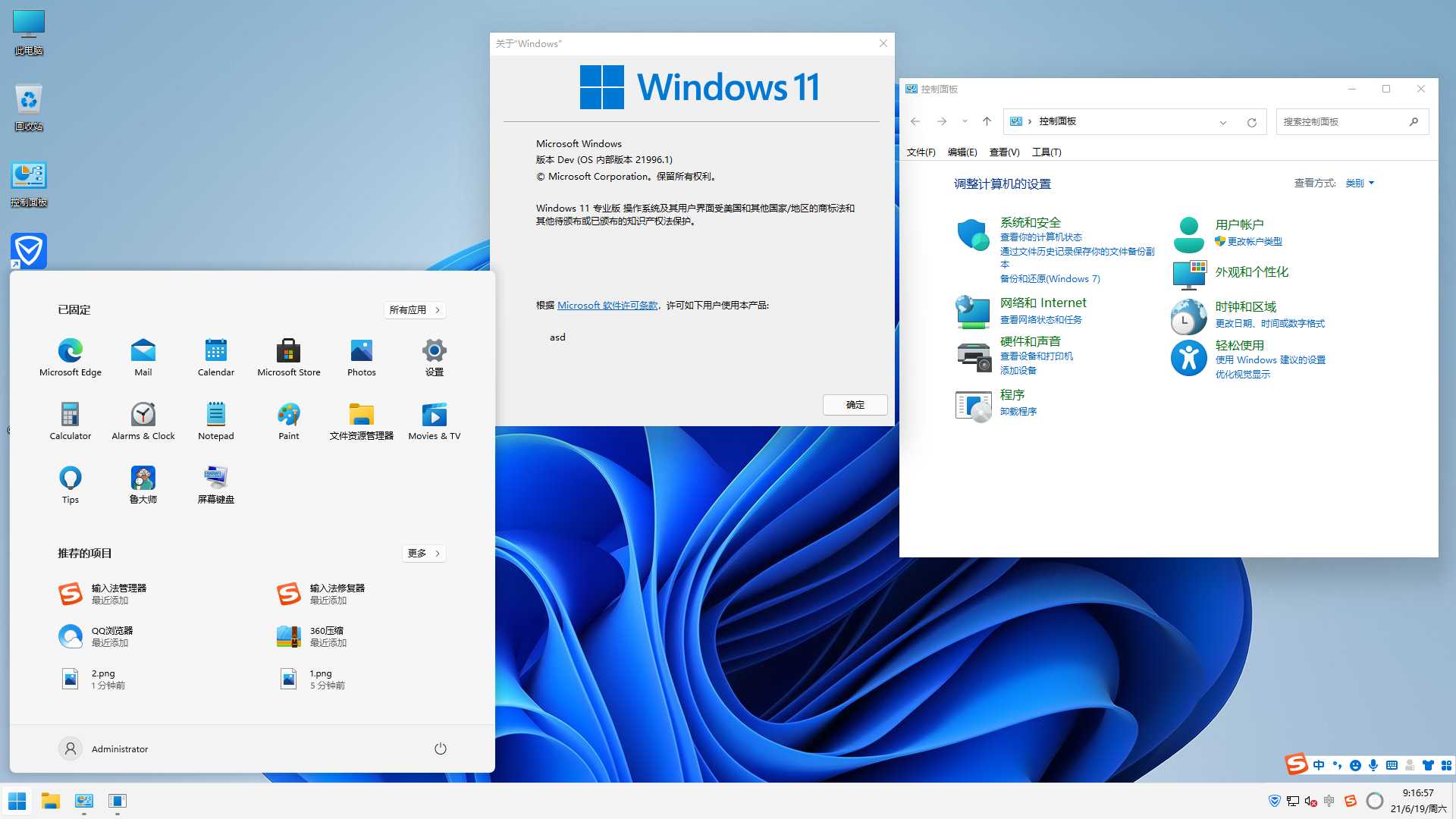Open the 工具(T) menu
1456x819 pixels.
point(1046,152)
